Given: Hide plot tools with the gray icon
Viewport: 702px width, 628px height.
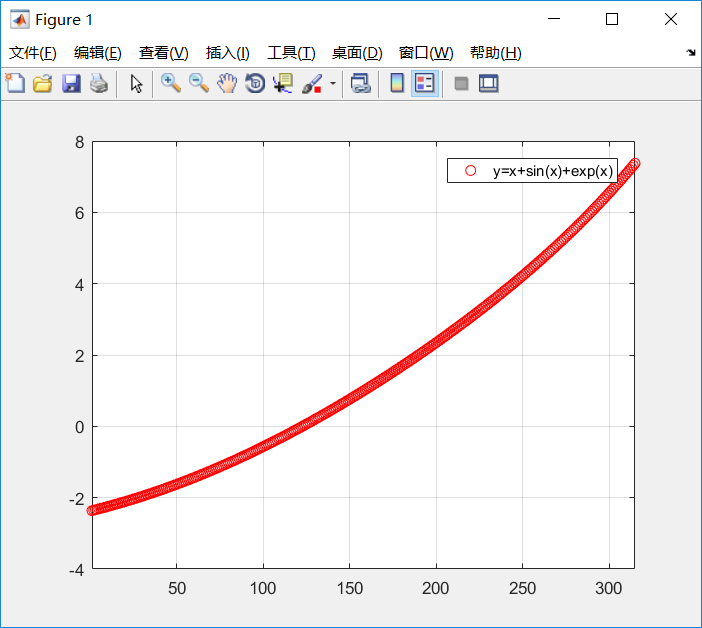Looking at the screenshot, I should (461, 83).
